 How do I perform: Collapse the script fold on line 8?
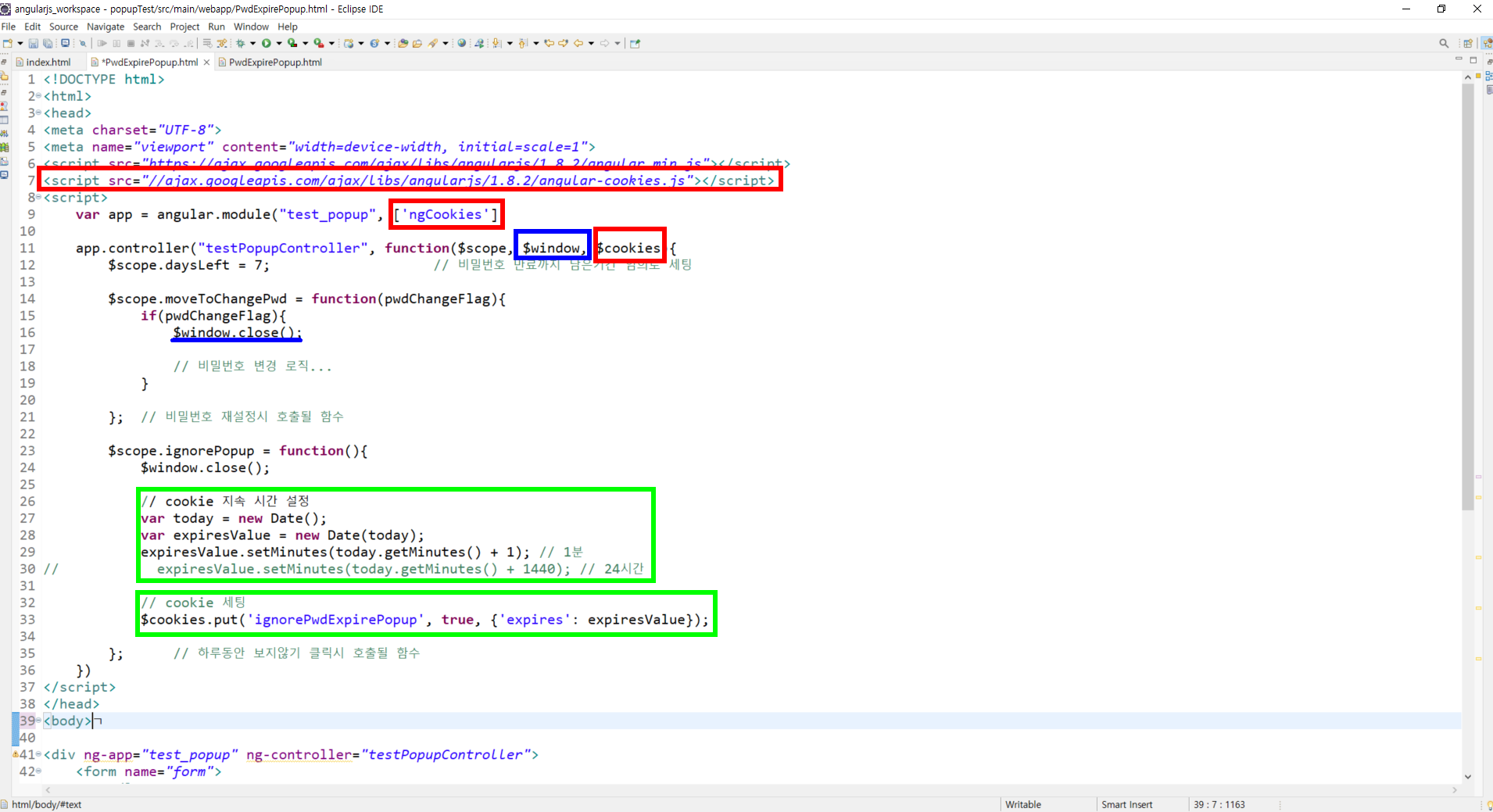coord(38,198)
